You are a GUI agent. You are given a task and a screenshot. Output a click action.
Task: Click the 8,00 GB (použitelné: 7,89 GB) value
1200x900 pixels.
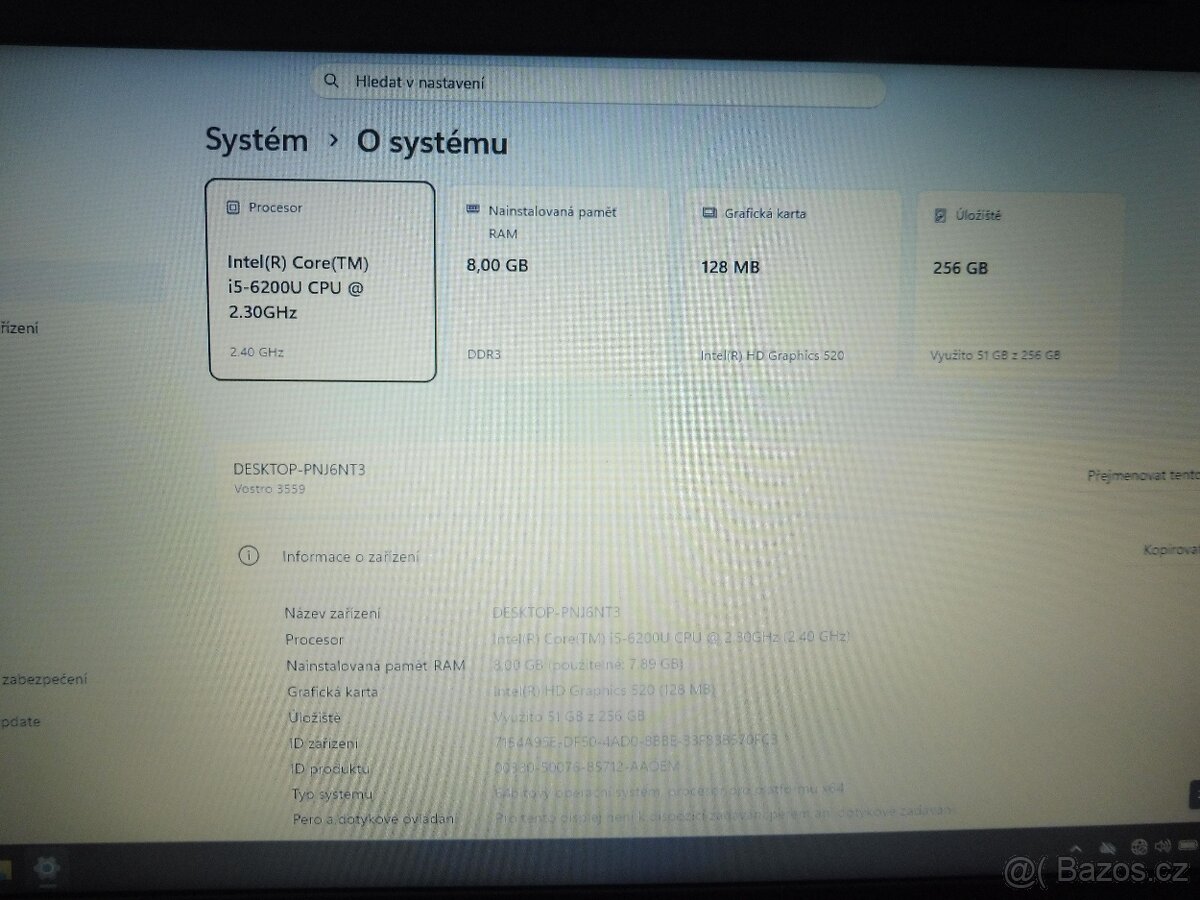(588, 663)
